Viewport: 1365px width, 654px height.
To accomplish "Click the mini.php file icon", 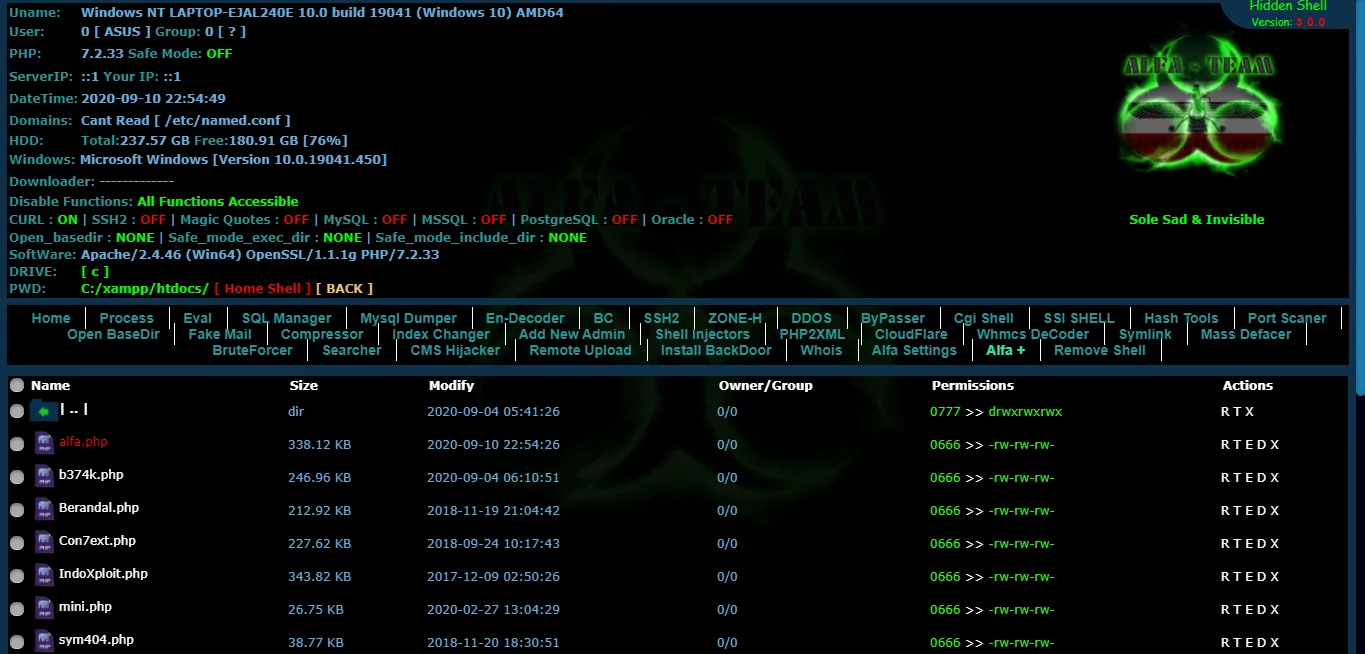I will [x=44, y=607].
